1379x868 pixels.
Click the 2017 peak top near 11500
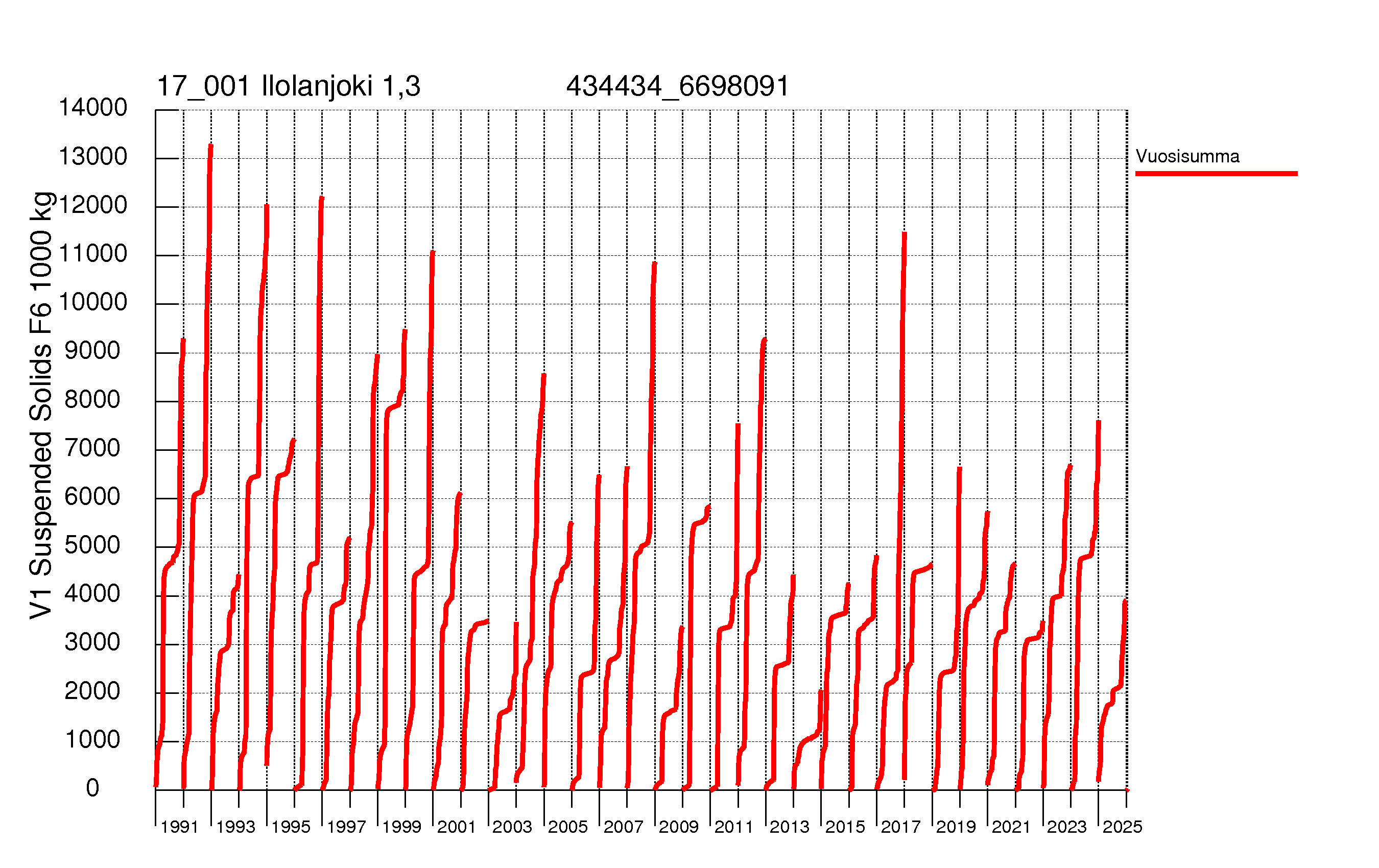click(904, 234)
